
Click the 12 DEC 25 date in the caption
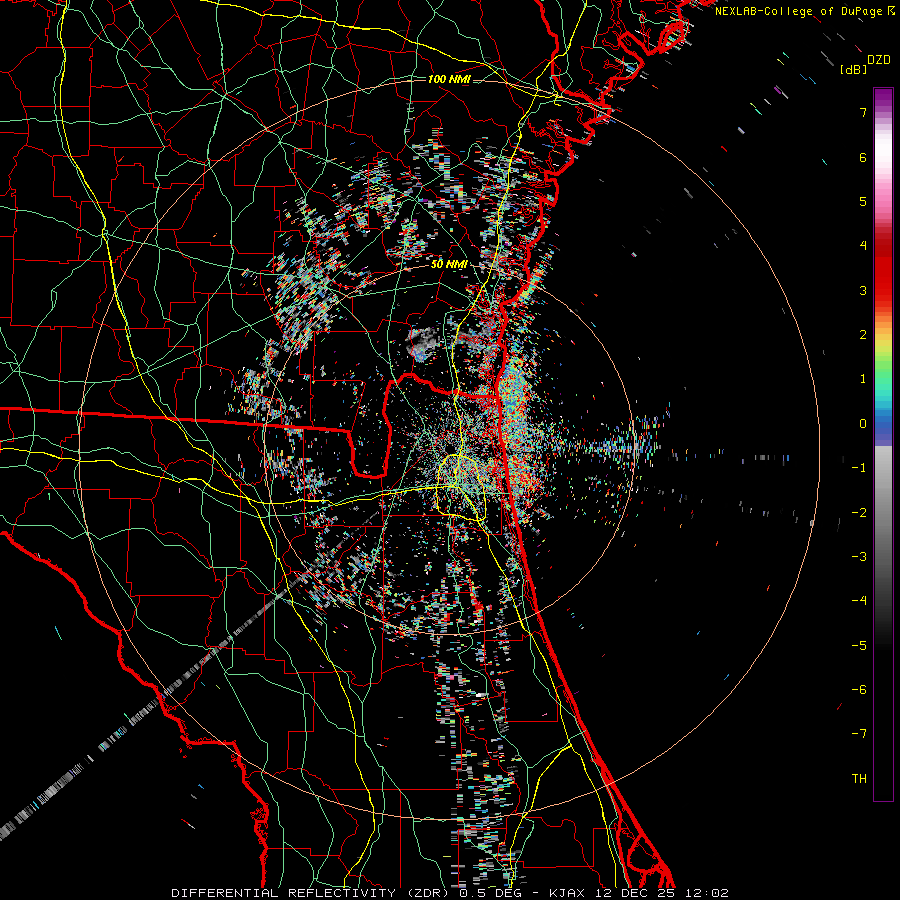click(x=634, y=893)
